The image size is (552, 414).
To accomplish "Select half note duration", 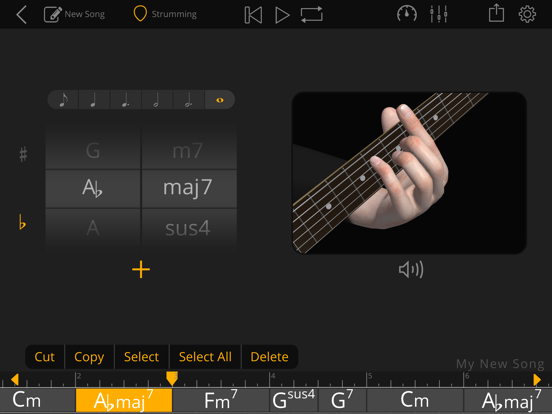I will 157,100.
